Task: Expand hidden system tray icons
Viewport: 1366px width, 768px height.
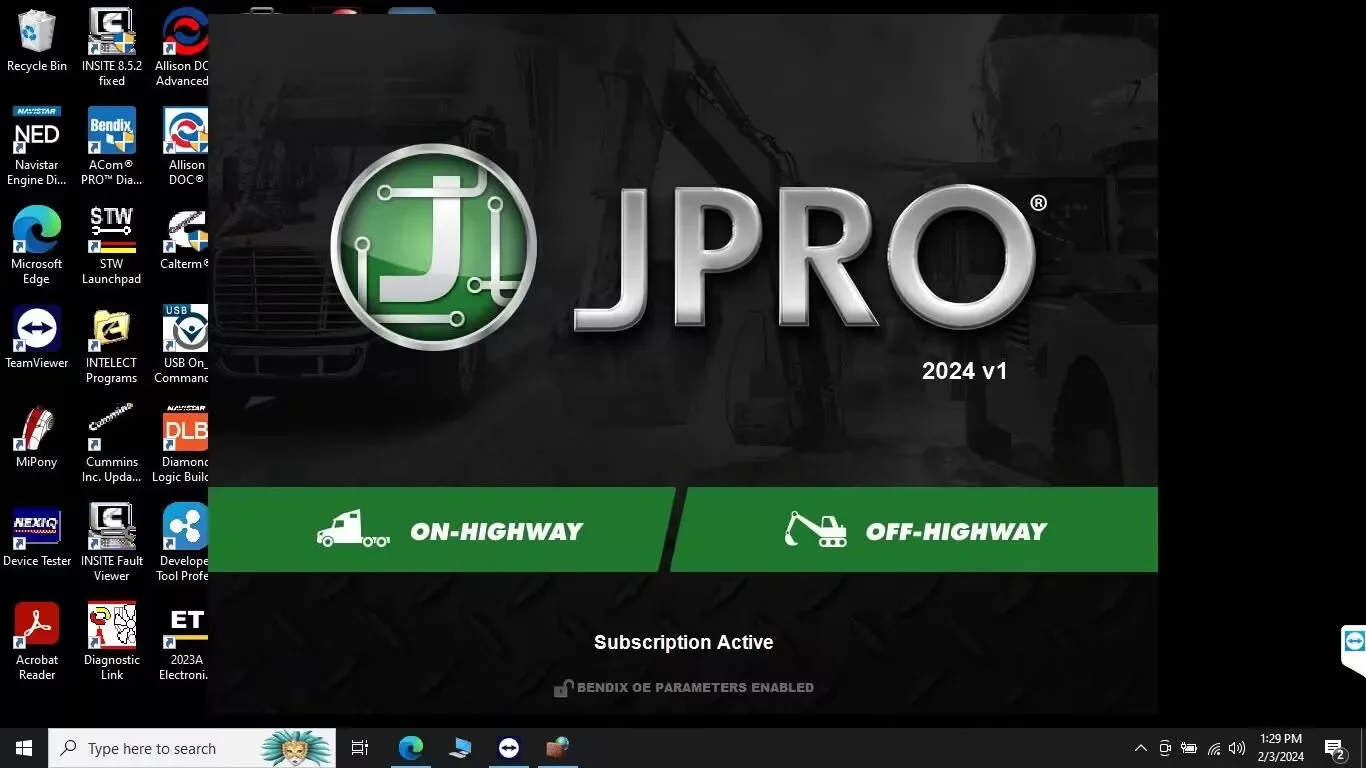Action: [1140, 747]
